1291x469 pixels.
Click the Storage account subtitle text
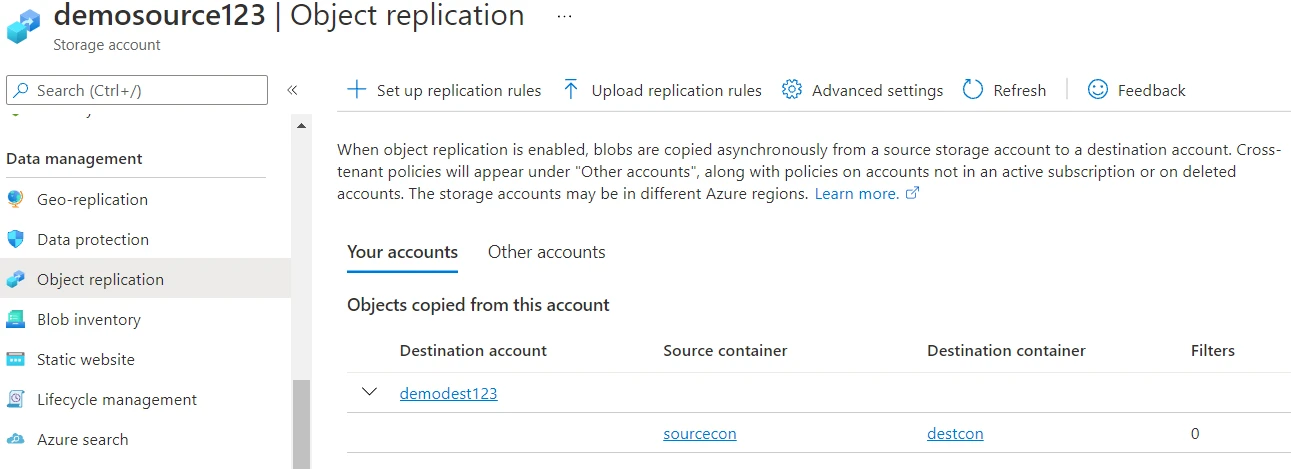coord(107,45)
